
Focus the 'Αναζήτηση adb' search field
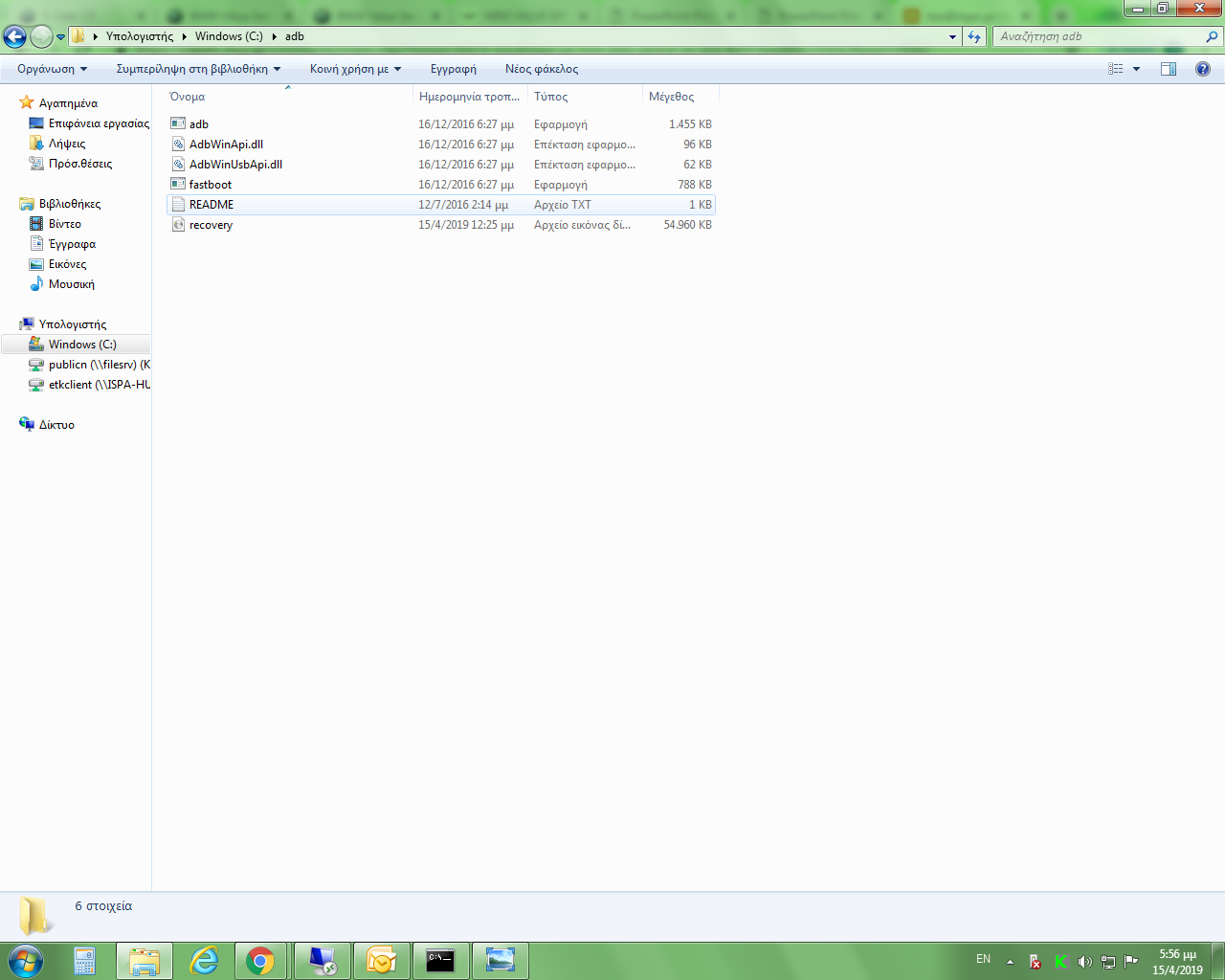(x=1100, y=36)
